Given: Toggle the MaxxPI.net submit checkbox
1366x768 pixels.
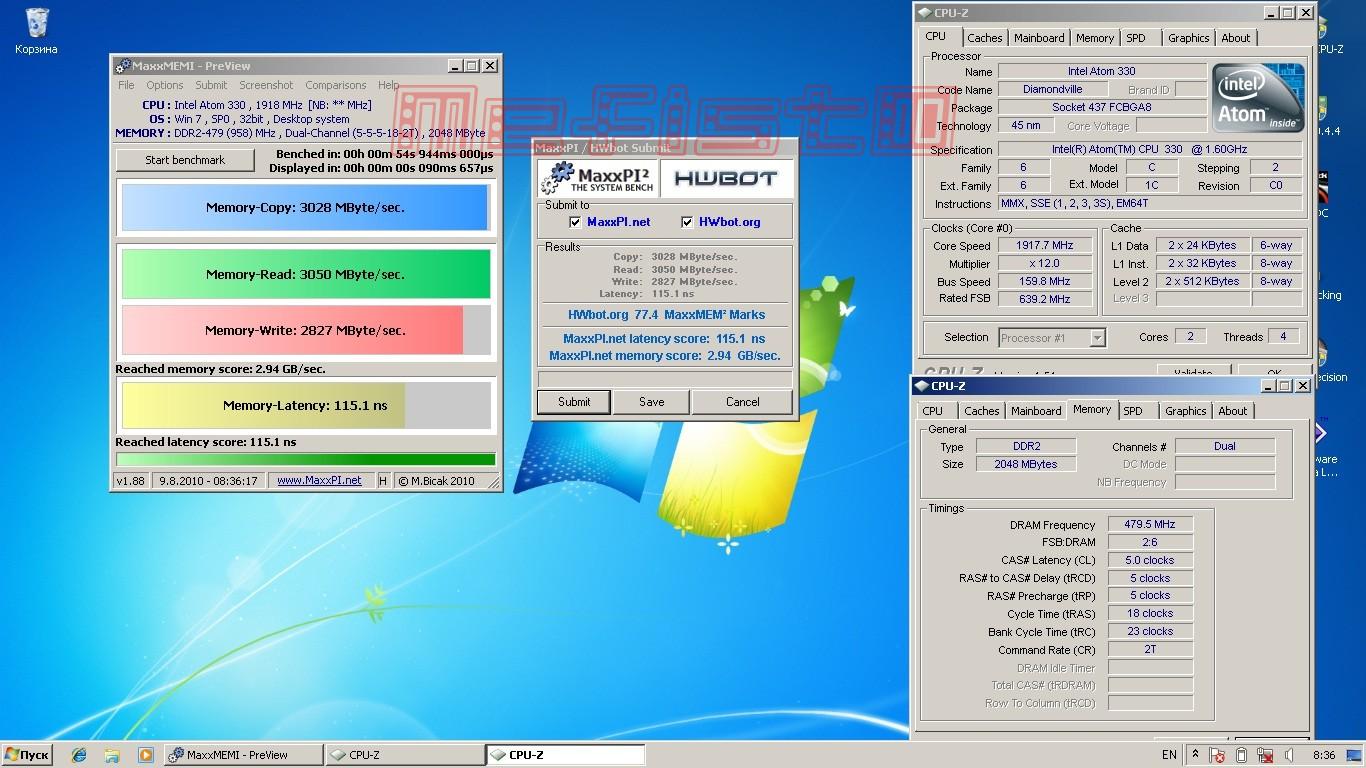Looking at the screenshot, I should click(x=575, y=222).
